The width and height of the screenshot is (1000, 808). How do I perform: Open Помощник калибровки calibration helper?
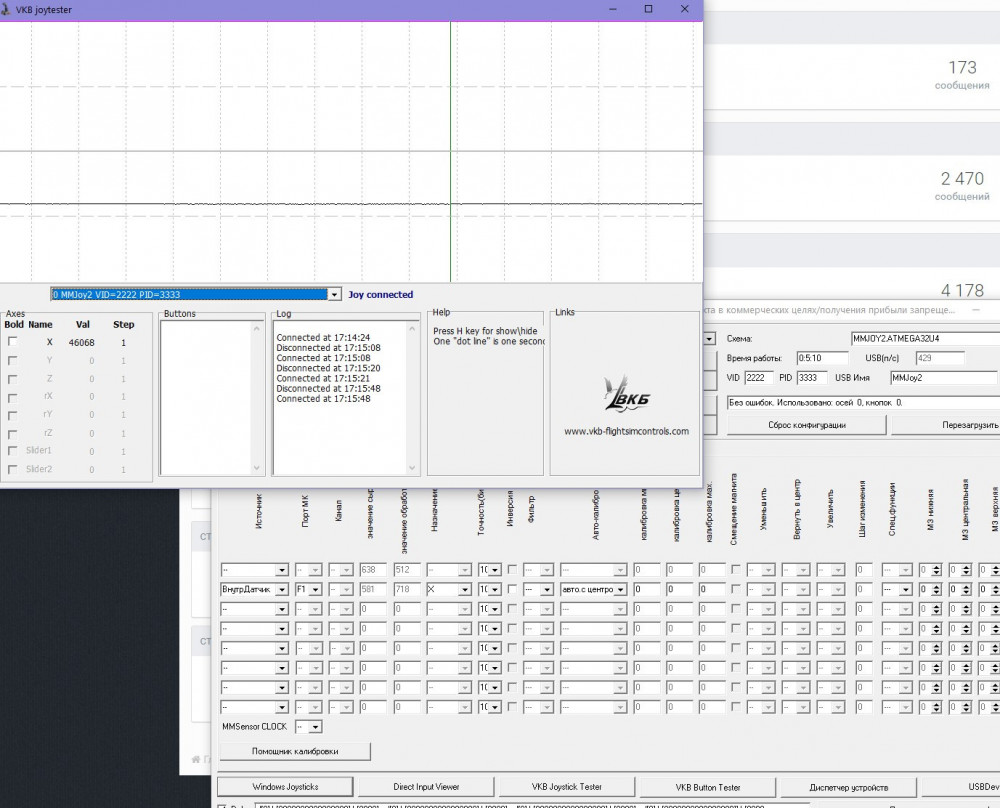point(295,751)
